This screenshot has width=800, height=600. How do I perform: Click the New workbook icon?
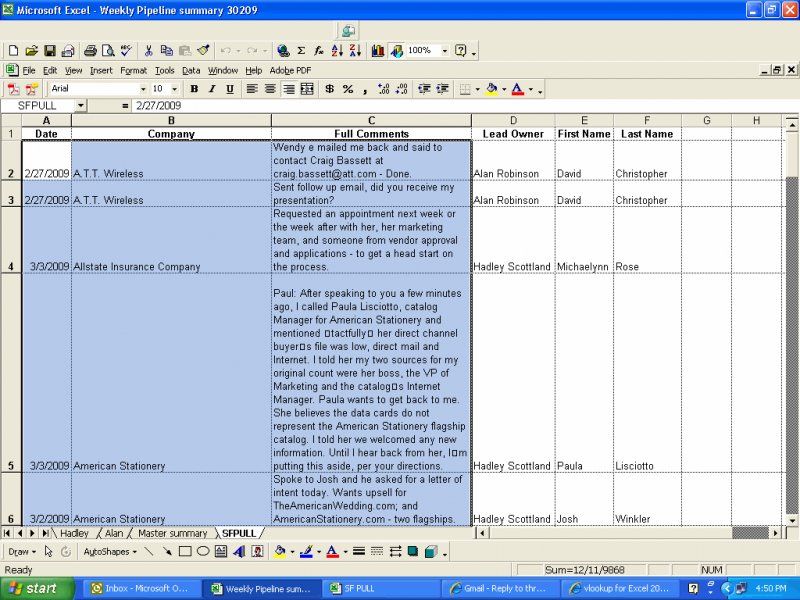(x=13, y=51)
